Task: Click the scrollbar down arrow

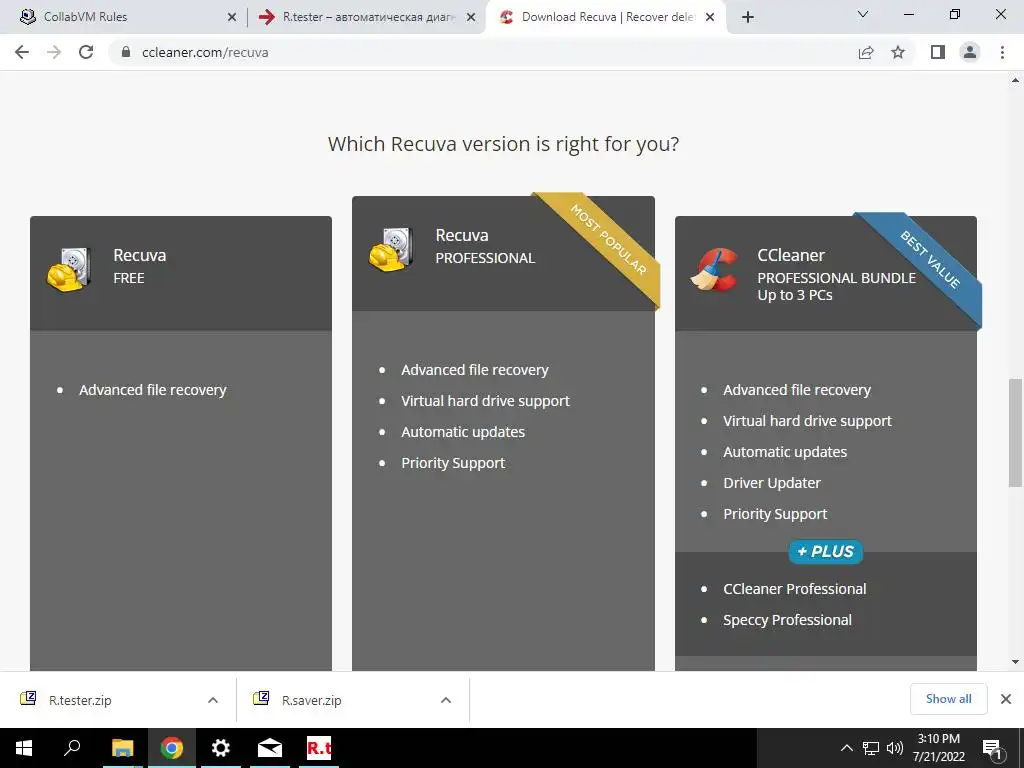Action: (1015, 662)
